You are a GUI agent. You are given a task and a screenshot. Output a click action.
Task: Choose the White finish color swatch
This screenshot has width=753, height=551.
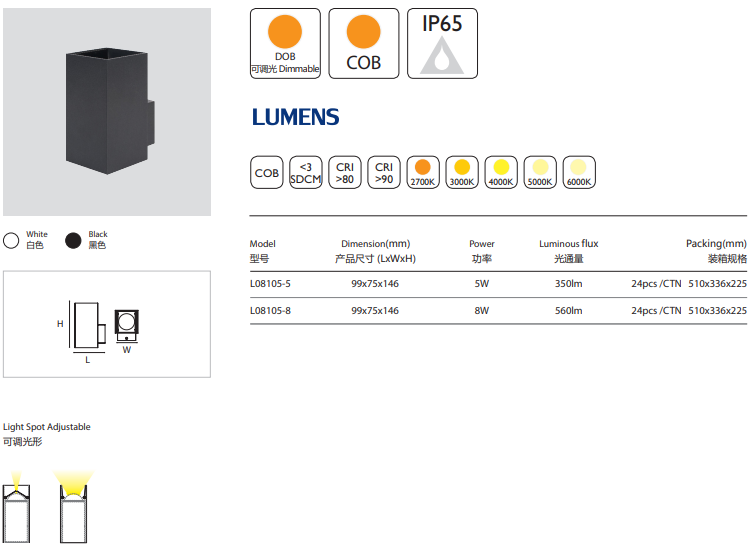pyautogui.click(x=12, y=240)
